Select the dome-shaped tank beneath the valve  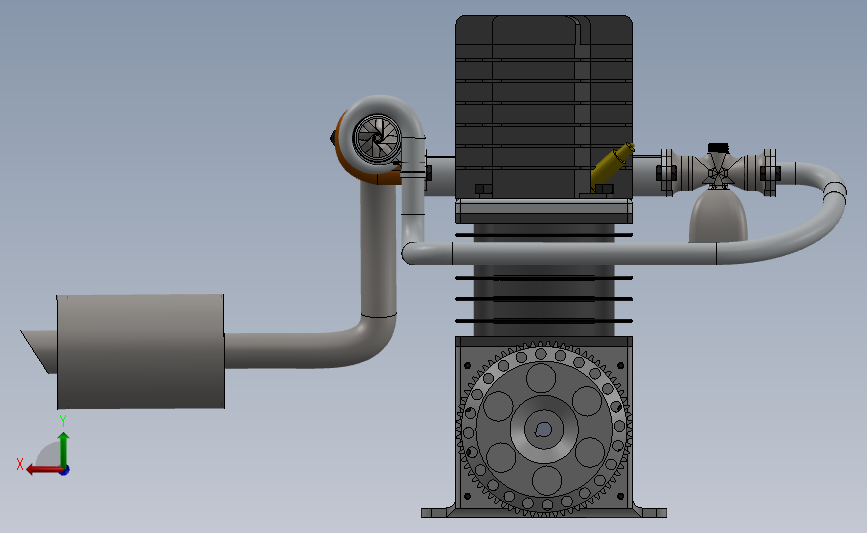click(x=718, y=216)
